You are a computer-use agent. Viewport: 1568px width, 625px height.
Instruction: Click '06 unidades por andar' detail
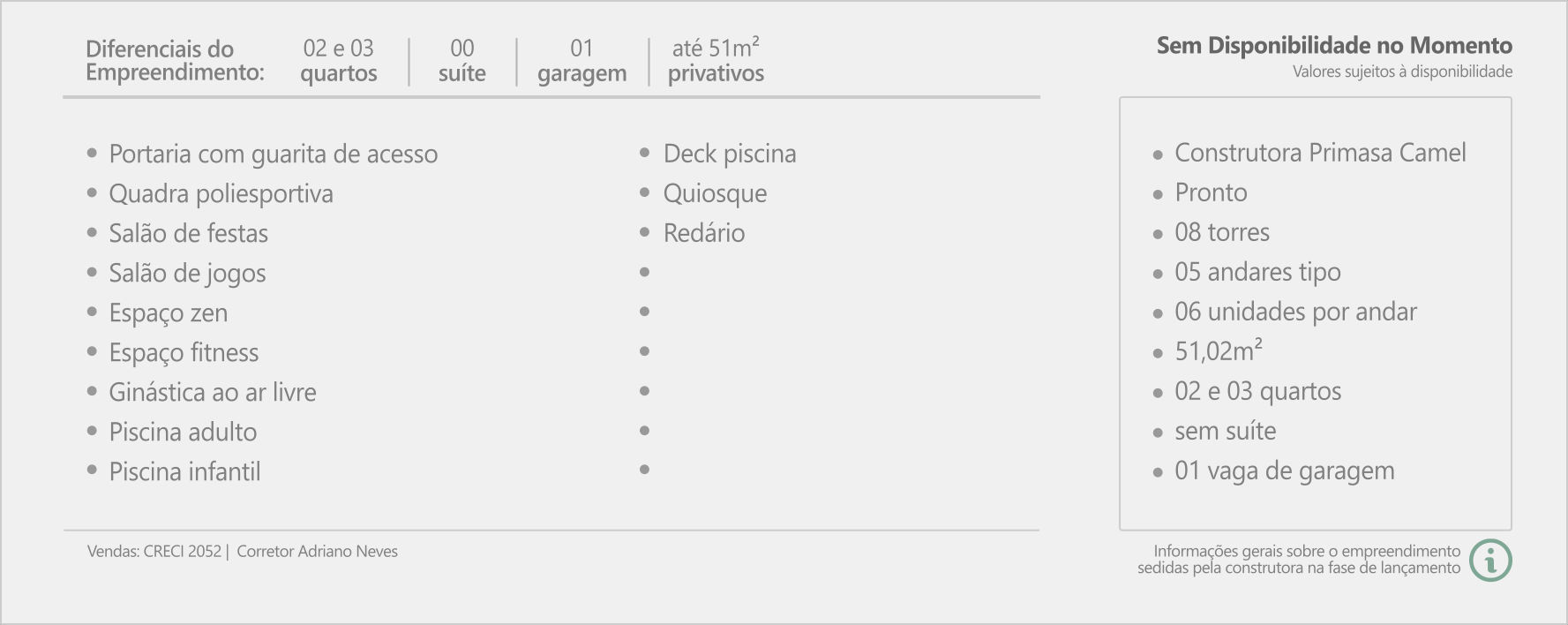click(1295, 312)
